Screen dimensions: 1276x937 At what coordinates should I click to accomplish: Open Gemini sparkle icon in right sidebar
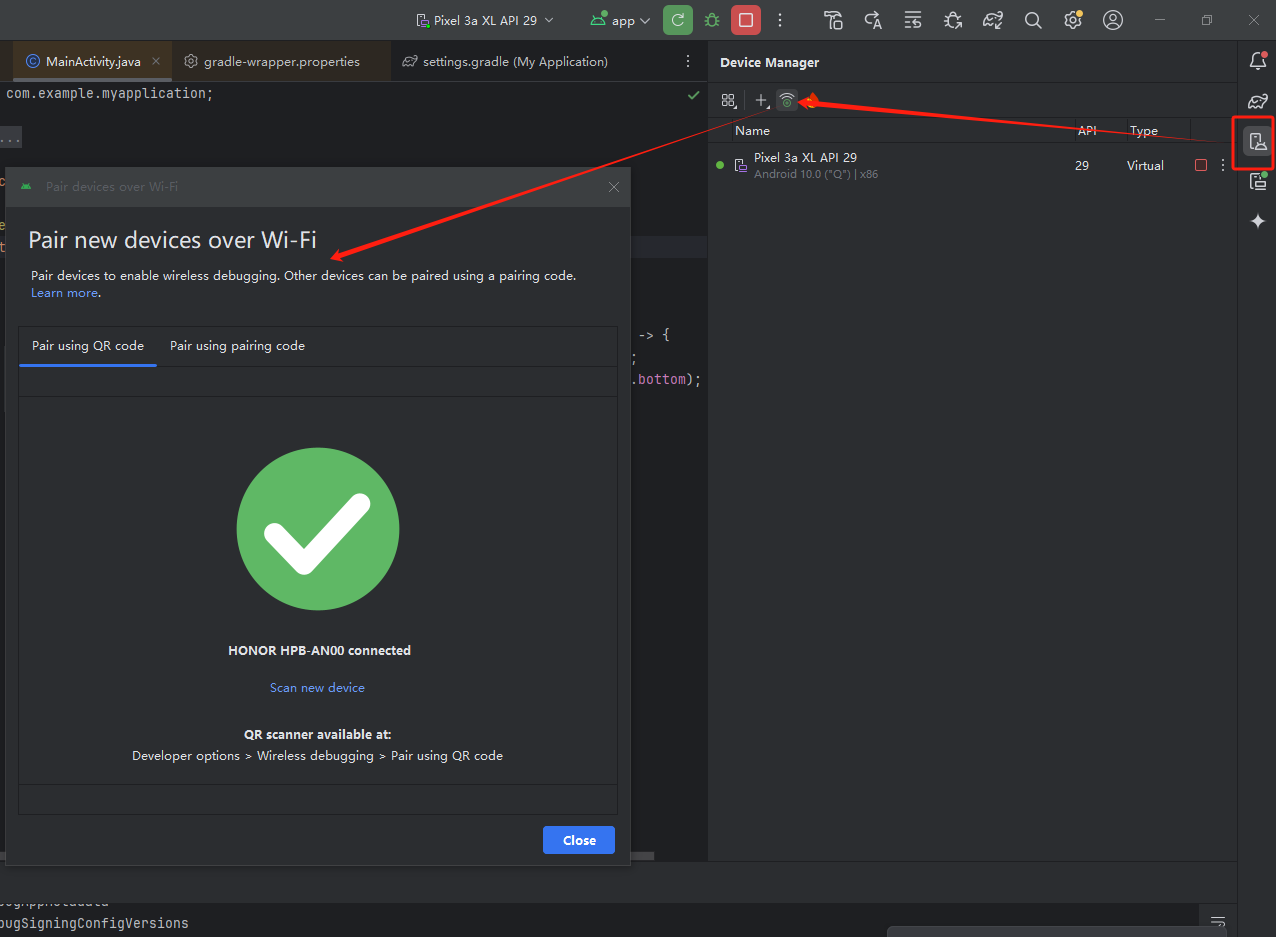[1258, 221]
